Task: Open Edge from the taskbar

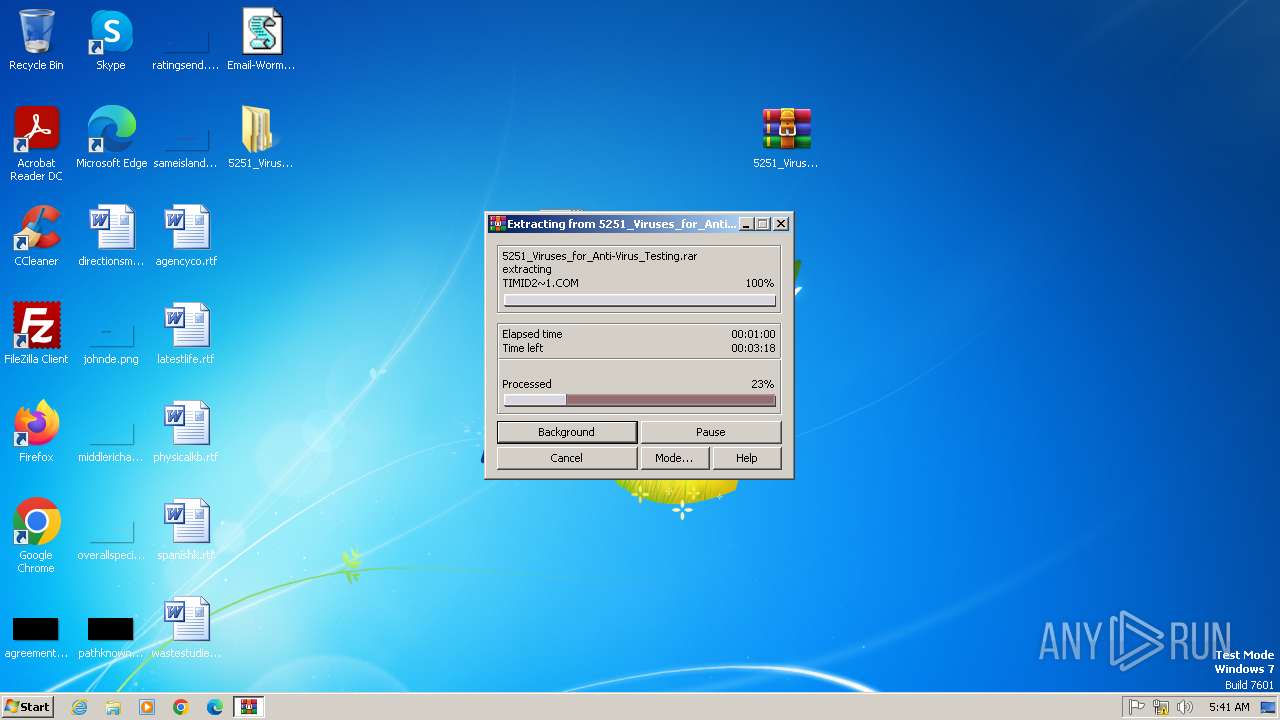Action: click(215, 707)
